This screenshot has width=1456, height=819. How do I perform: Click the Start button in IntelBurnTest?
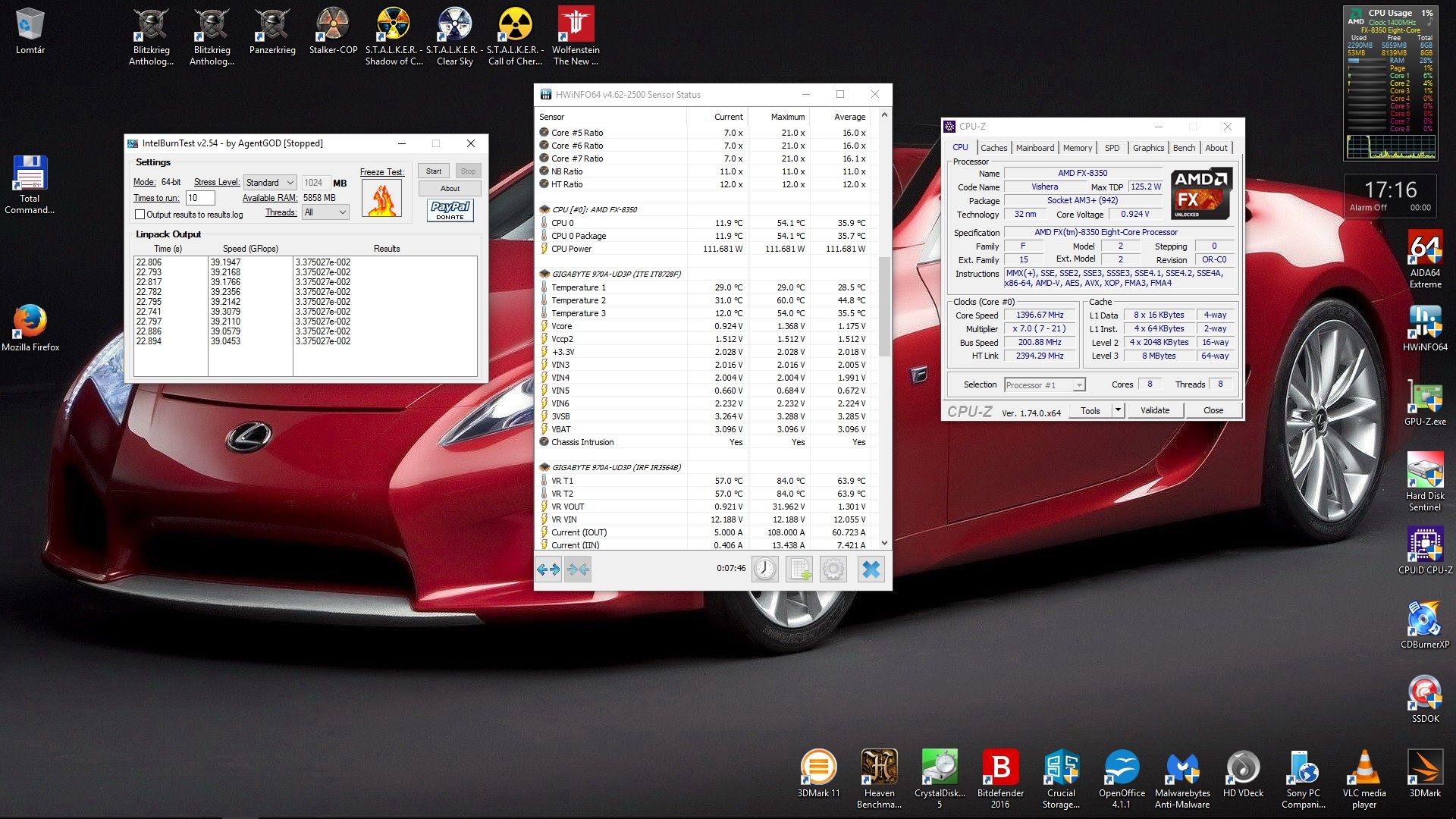pos(433,171)
